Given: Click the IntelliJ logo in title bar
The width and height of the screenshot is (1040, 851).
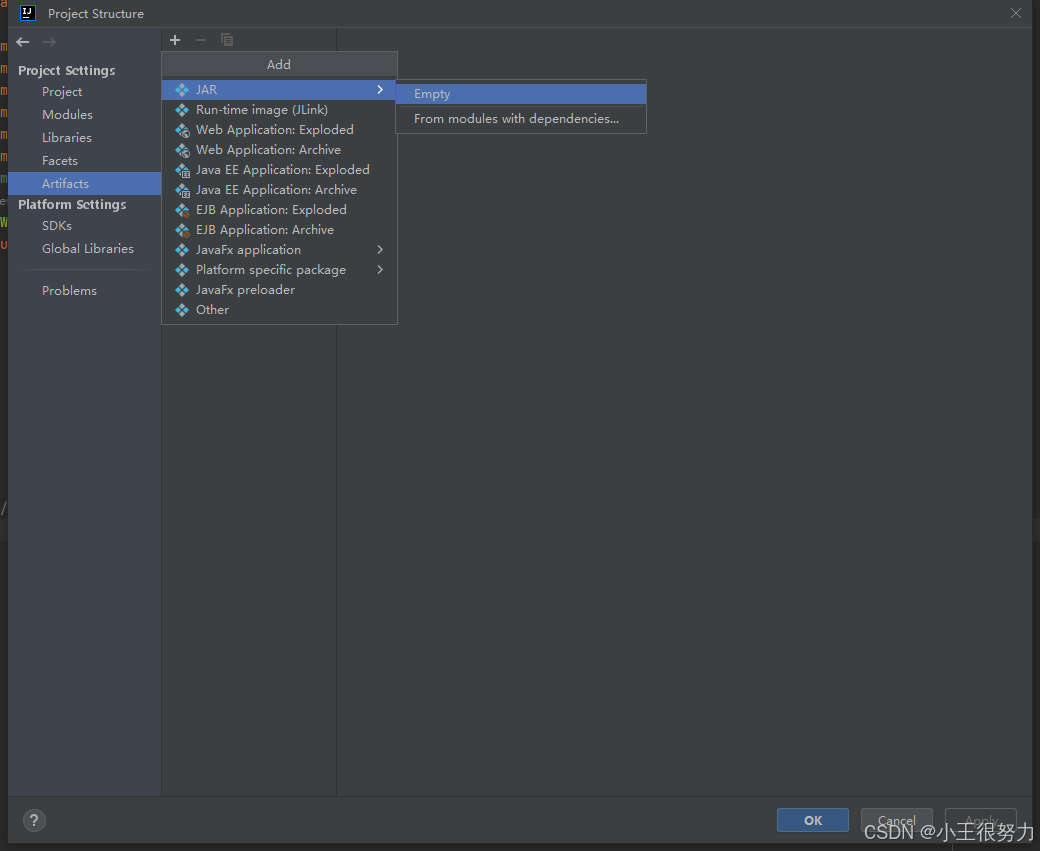Looking at the screenshot, I should pos(28,13).
